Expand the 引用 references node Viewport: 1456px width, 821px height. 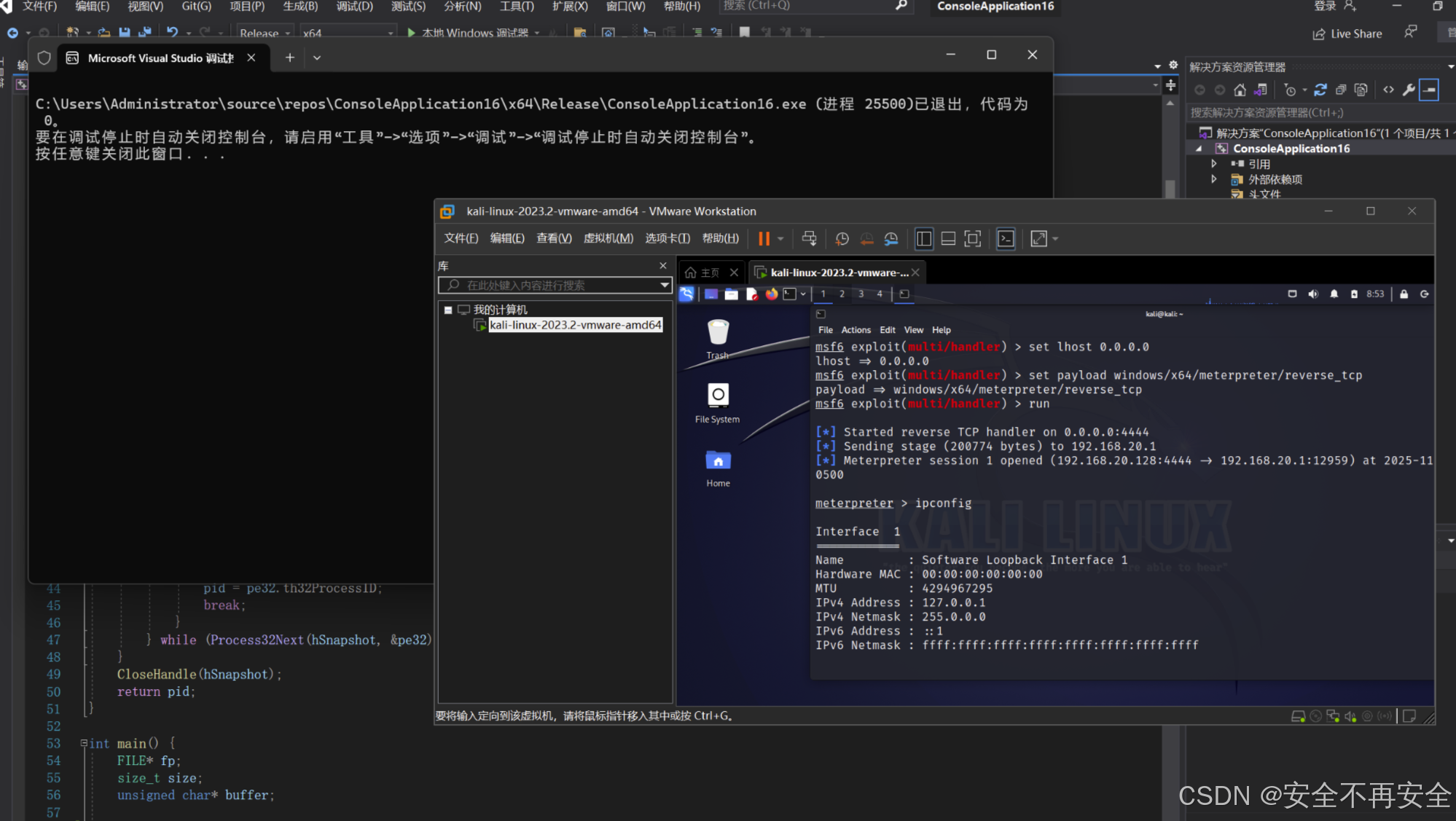(x=1214, y=164)
